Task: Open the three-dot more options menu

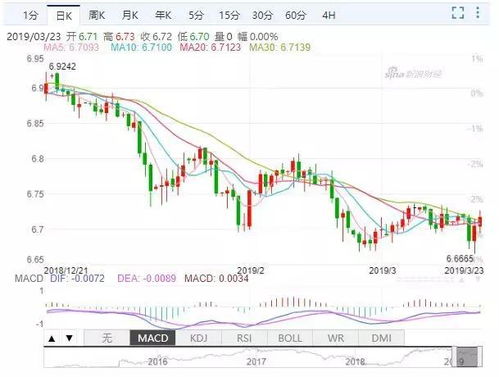Action: 478,13
